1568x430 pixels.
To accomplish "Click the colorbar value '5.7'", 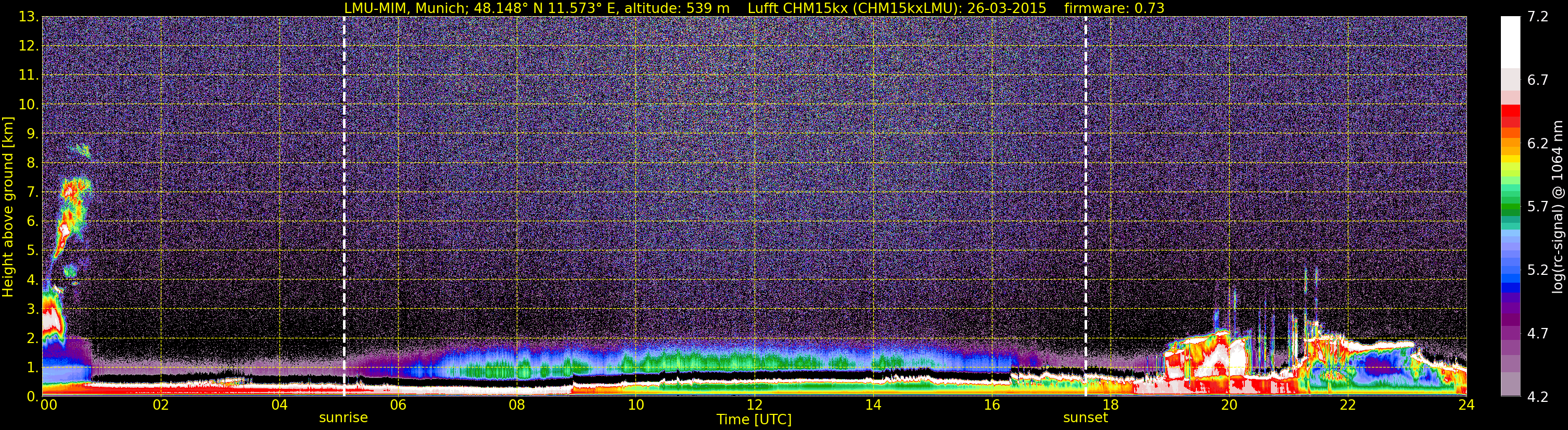I will pos(1538,207).
